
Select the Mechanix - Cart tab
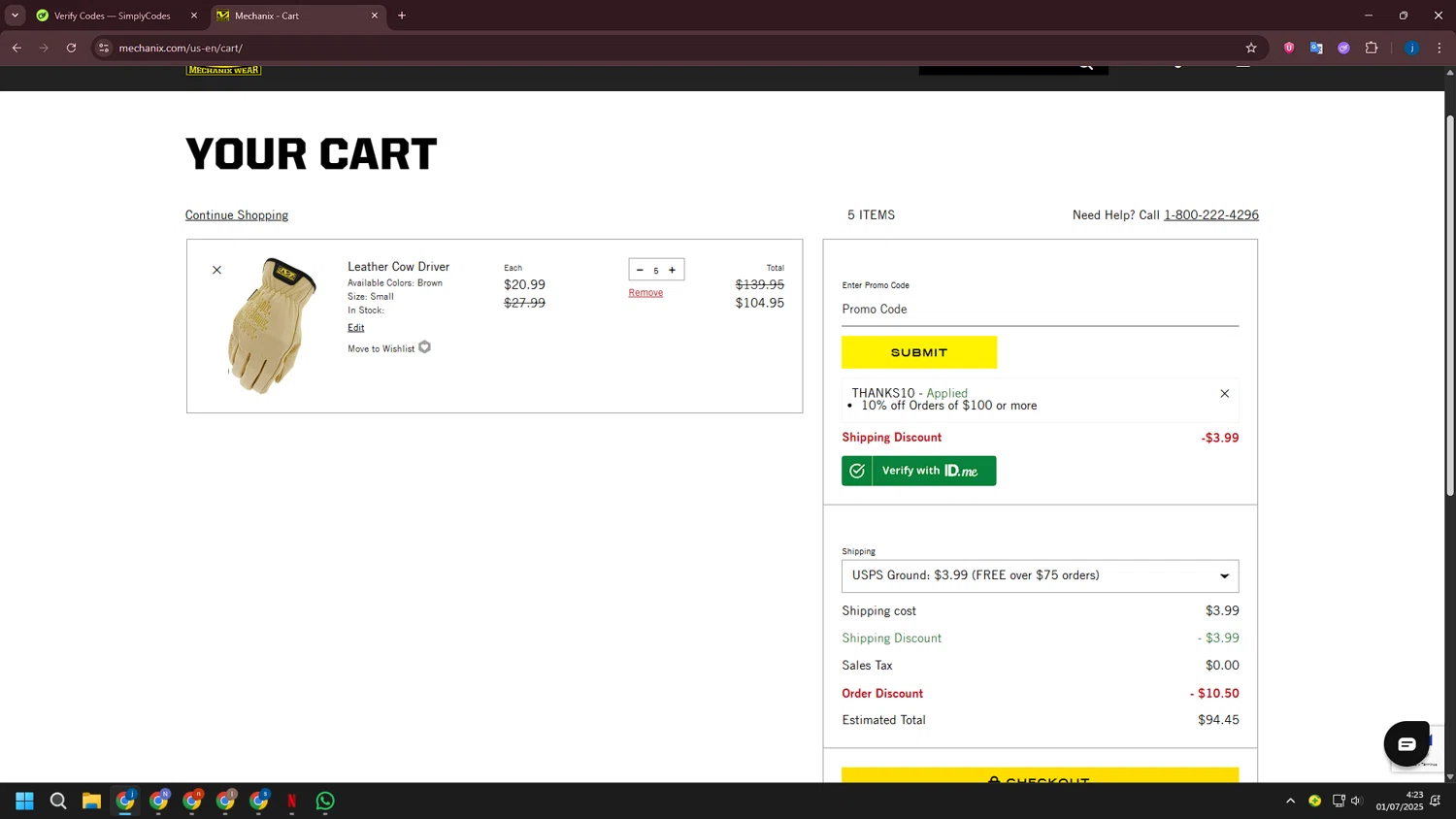(291, 16)
